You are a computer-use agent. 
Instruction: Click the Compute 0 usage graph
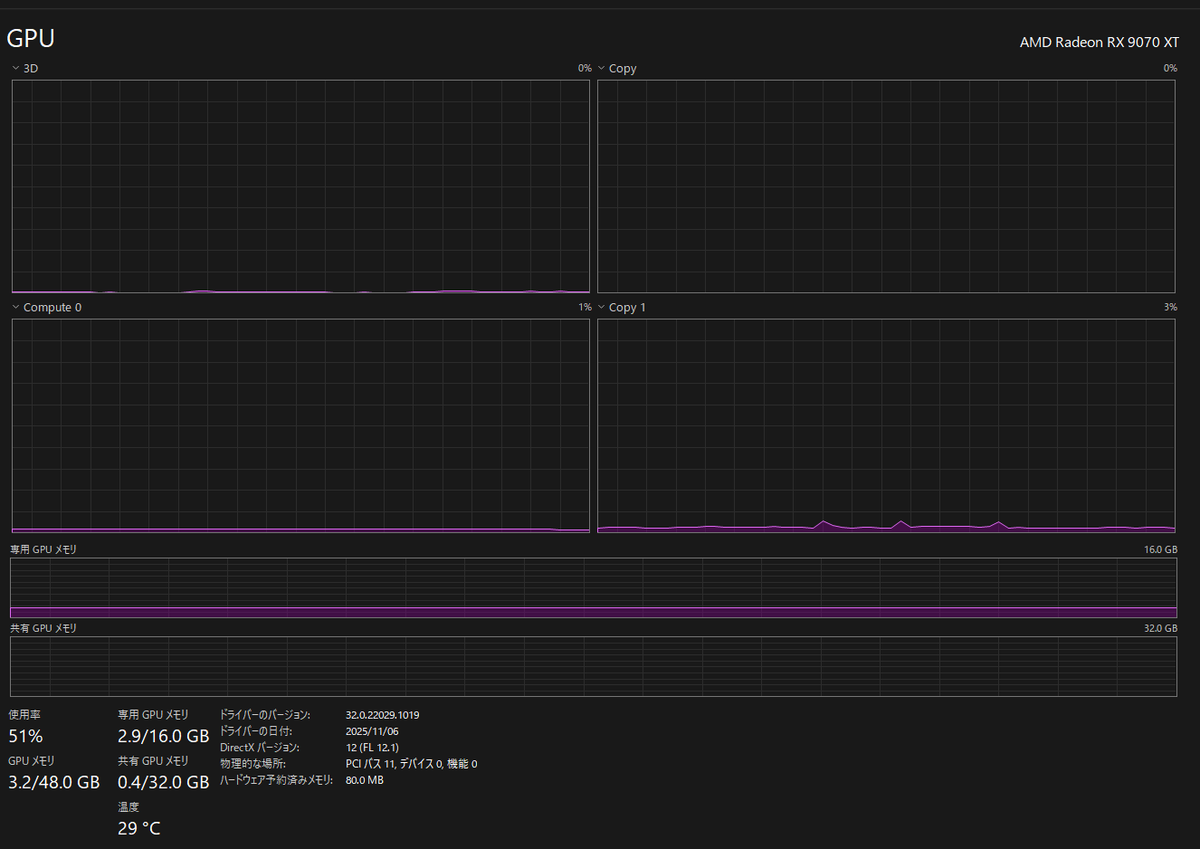point(301,426)
